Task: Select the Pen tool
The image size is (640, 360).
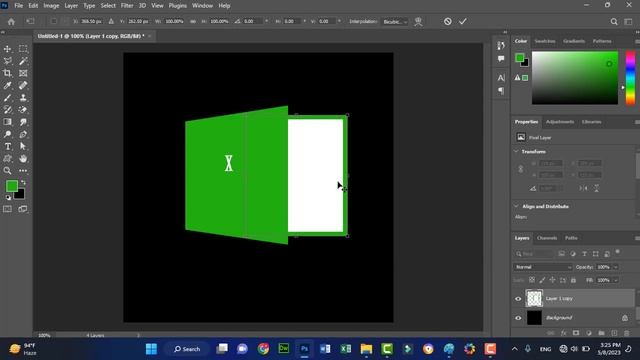Action: click(23, 134)
